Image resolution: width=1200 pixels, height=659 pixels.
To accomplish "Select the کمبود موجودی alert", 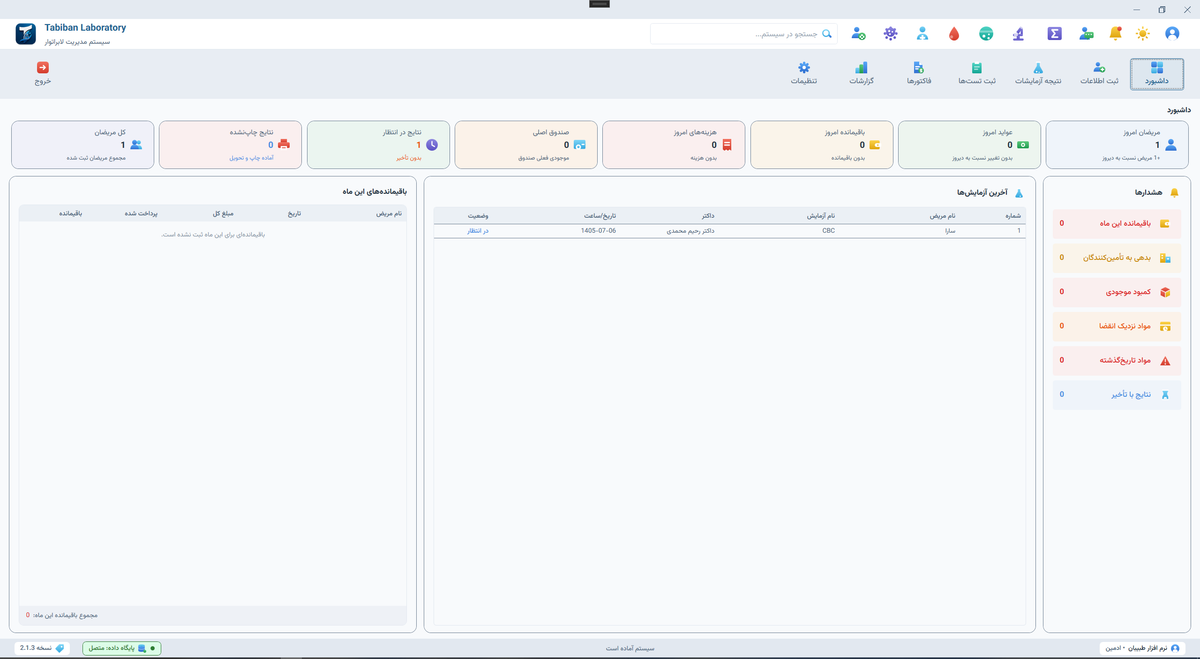I will [1116, 292].
